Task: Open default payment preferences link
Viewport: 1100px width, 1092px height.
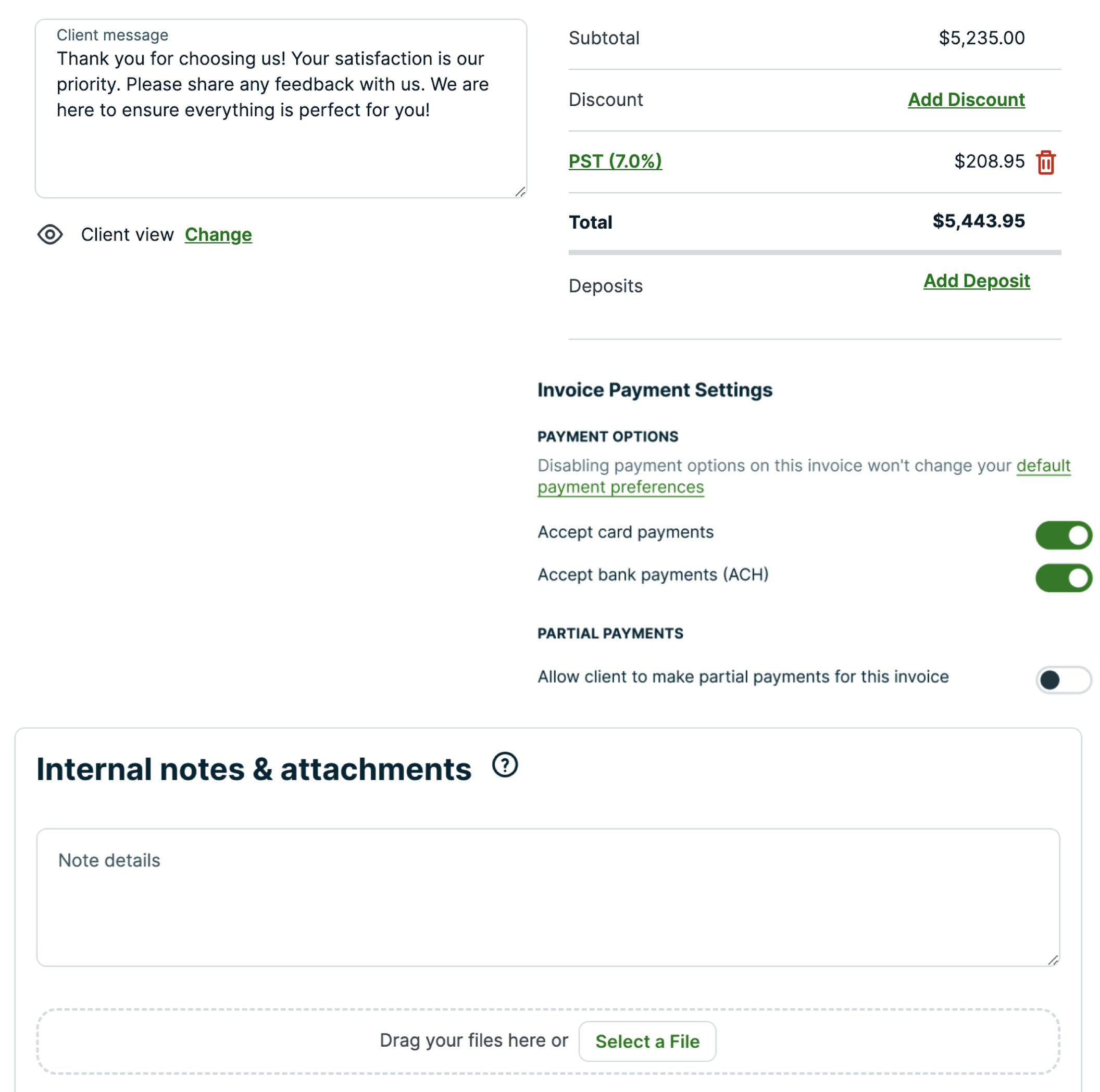Action: click(621, 487)
